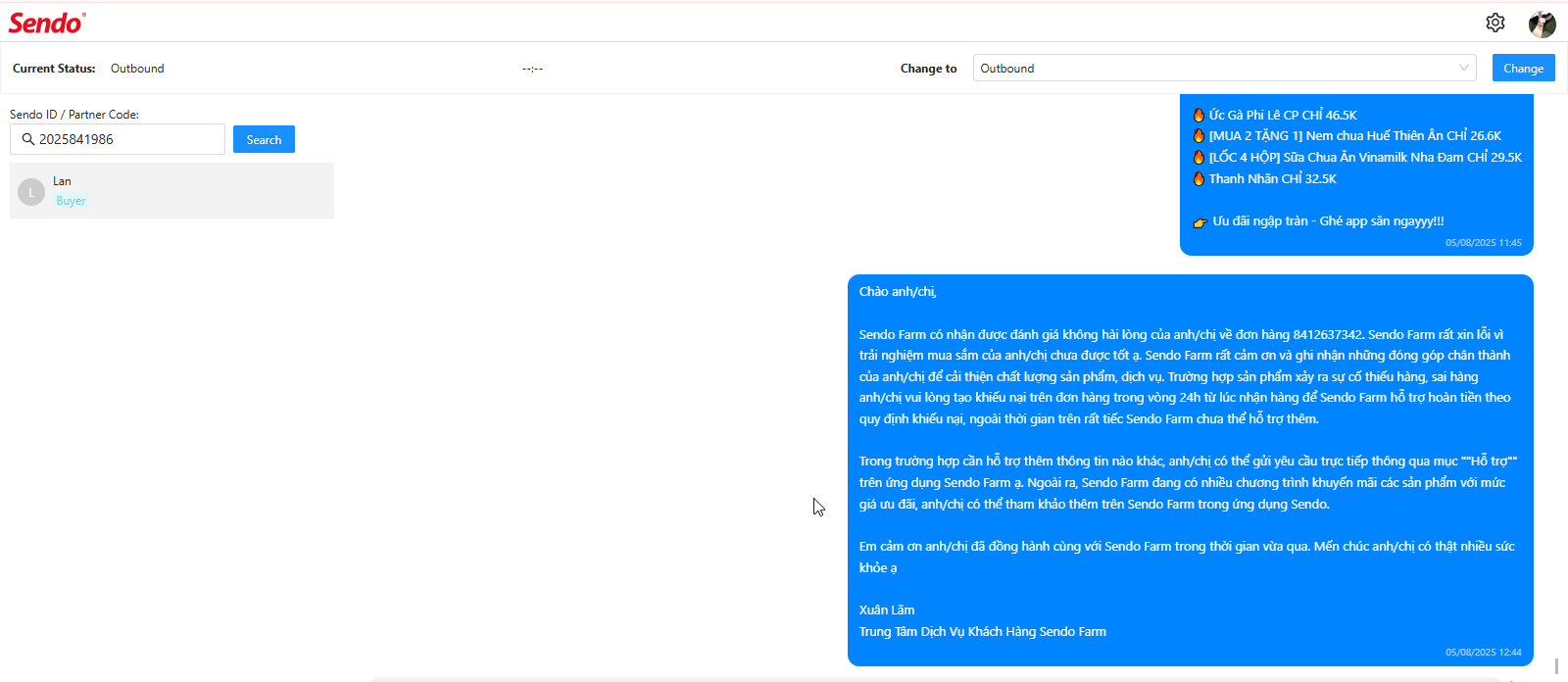1568x682 pixels.
Task: Click the 'Nem chua Huế Thiên Ân' promo line
Action: pos(1347,136)
